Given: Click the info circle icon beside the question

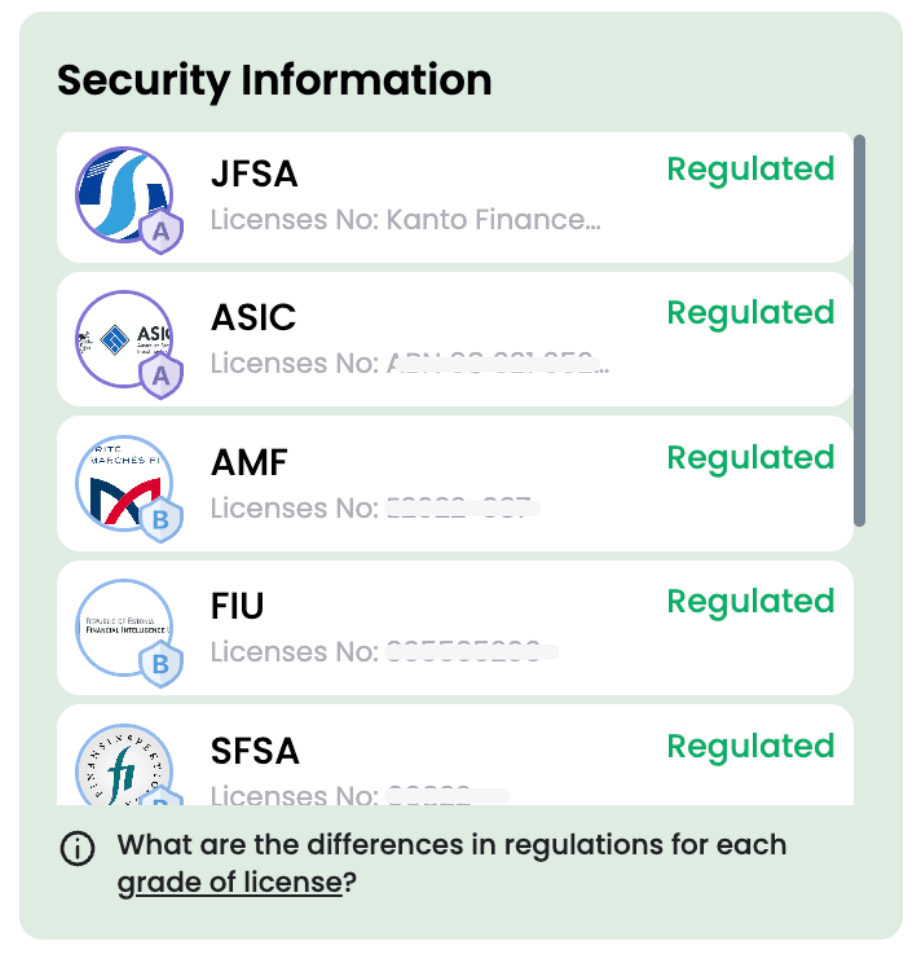Looking at the screenshot, I should click(x=78, y=849).
